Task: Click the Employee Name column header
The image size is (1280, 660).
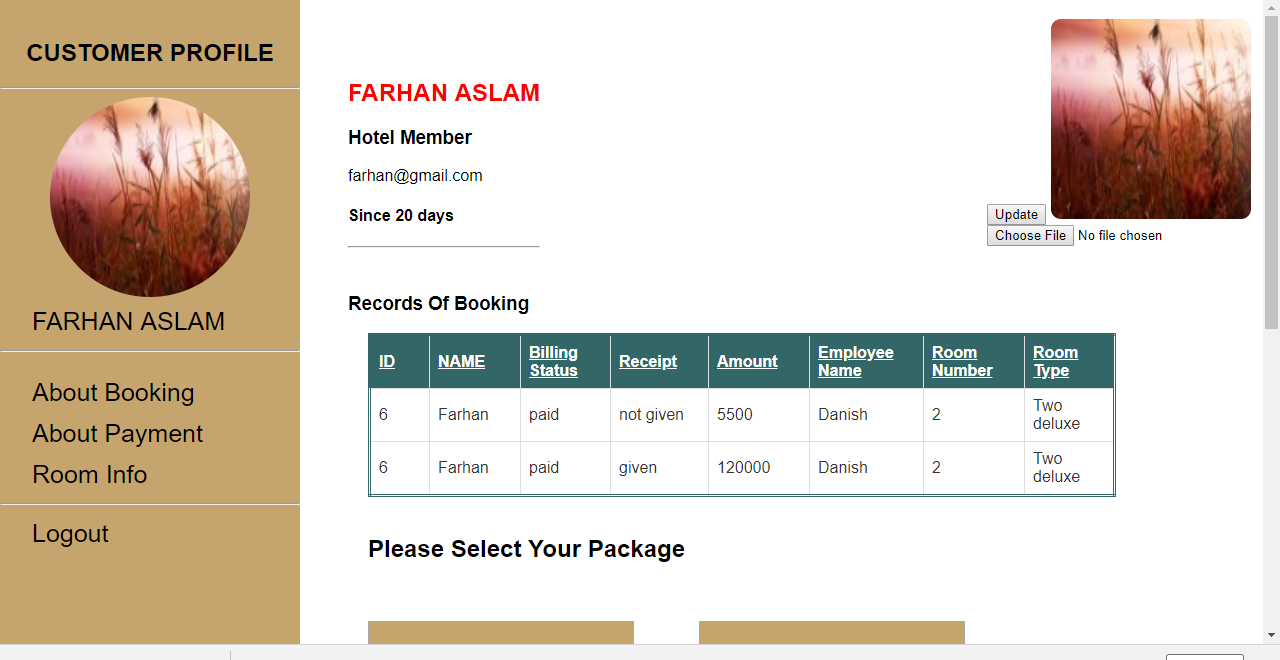Action: click(x=855, y=362)
